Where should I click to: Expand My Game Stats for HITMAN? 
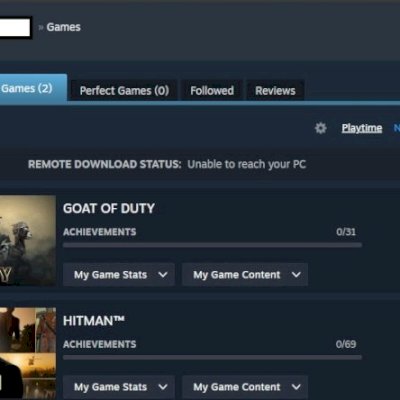[119, 387]
